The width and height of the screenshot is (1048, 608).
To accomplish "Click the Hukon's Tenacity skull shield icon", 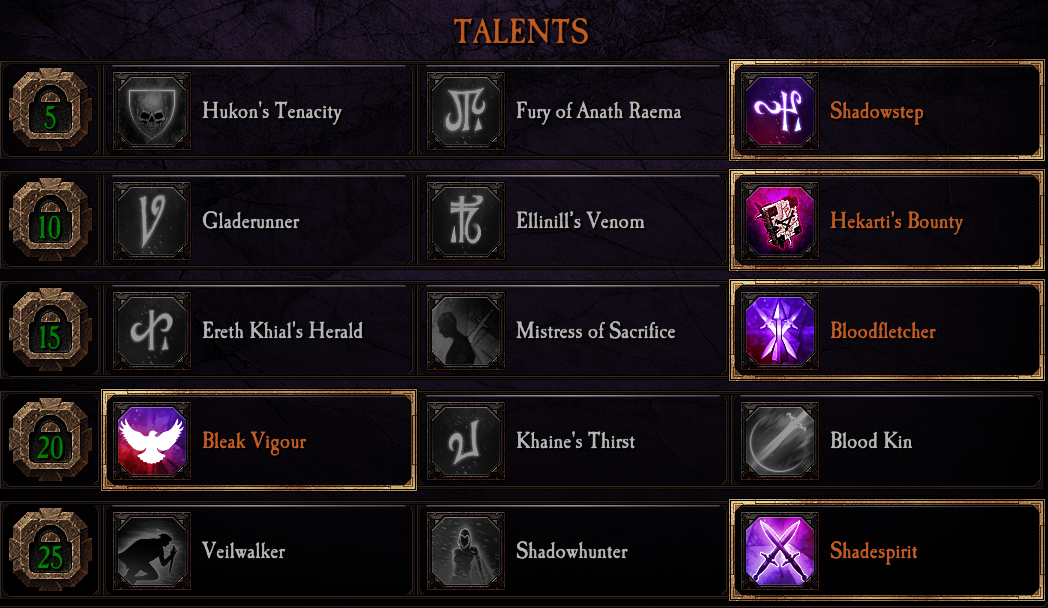I will (152, 111).
